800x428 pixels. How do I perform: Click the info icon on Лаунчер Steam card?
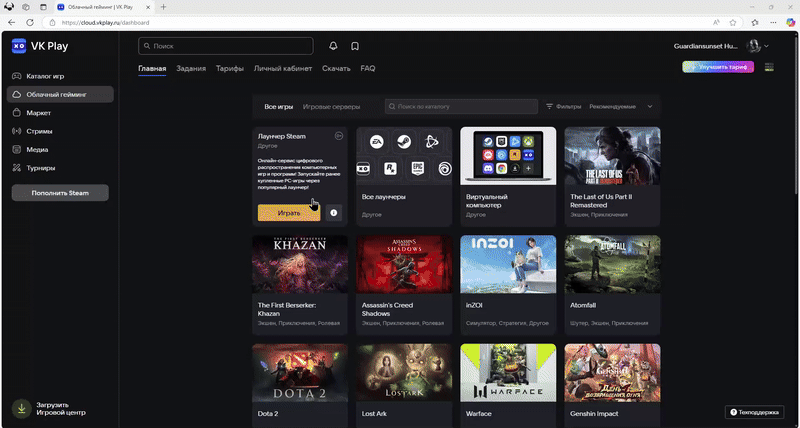click(x=334, y=213)
